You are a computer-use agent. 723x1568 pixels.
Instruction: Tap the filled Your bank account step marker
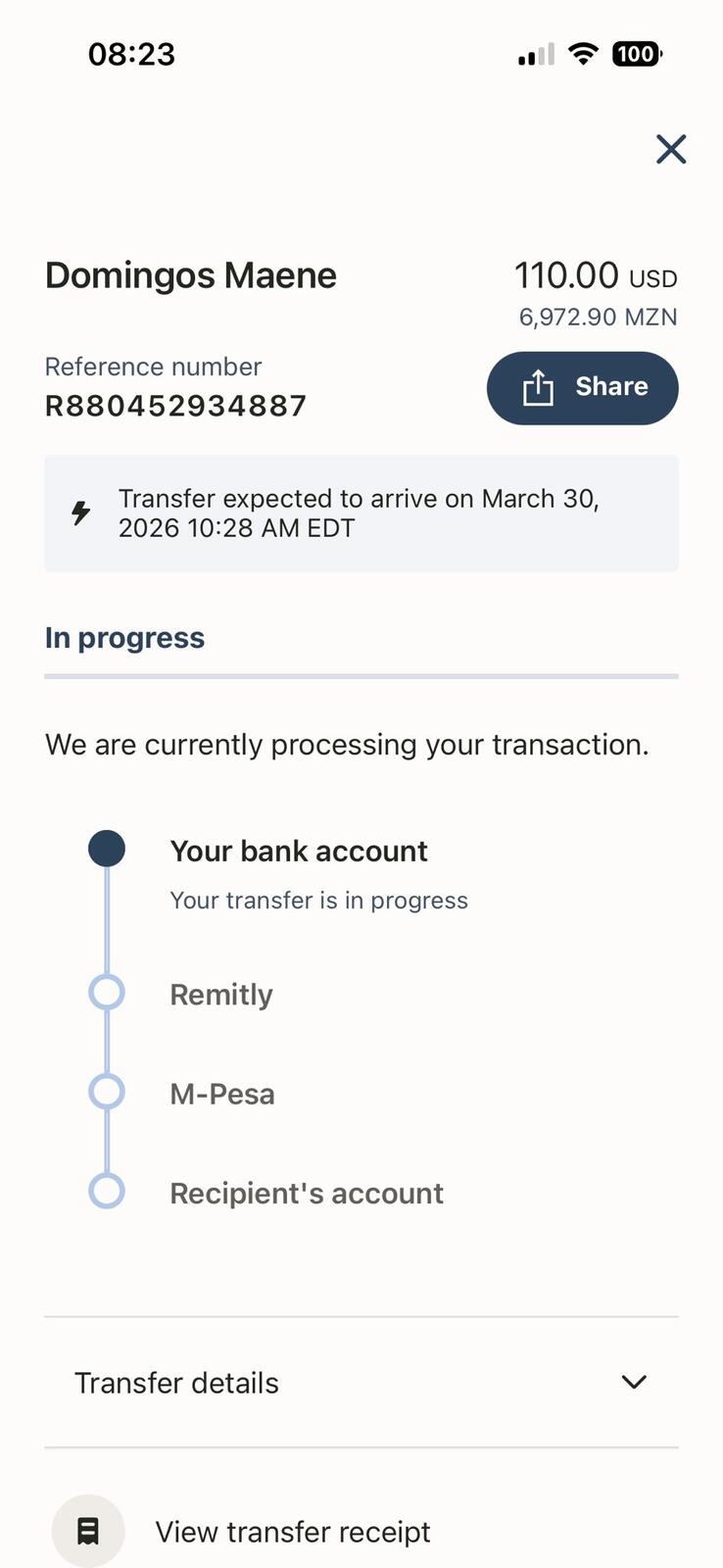click(x=107, y=849)
